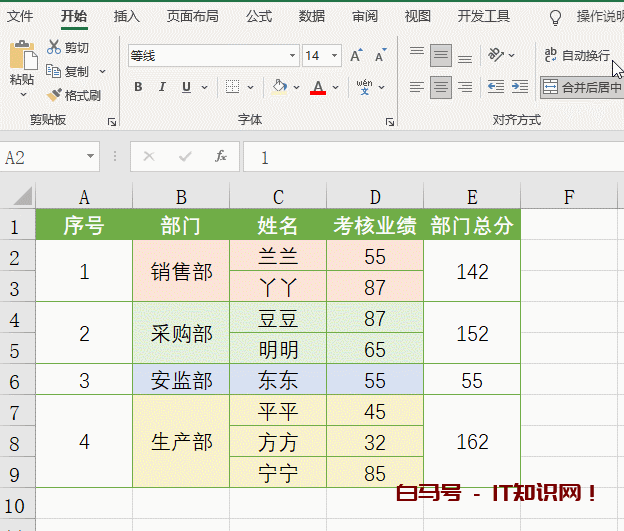This screenshot has width=624, height=531.
Task: Select the cell containing 162
Action: 472,441
